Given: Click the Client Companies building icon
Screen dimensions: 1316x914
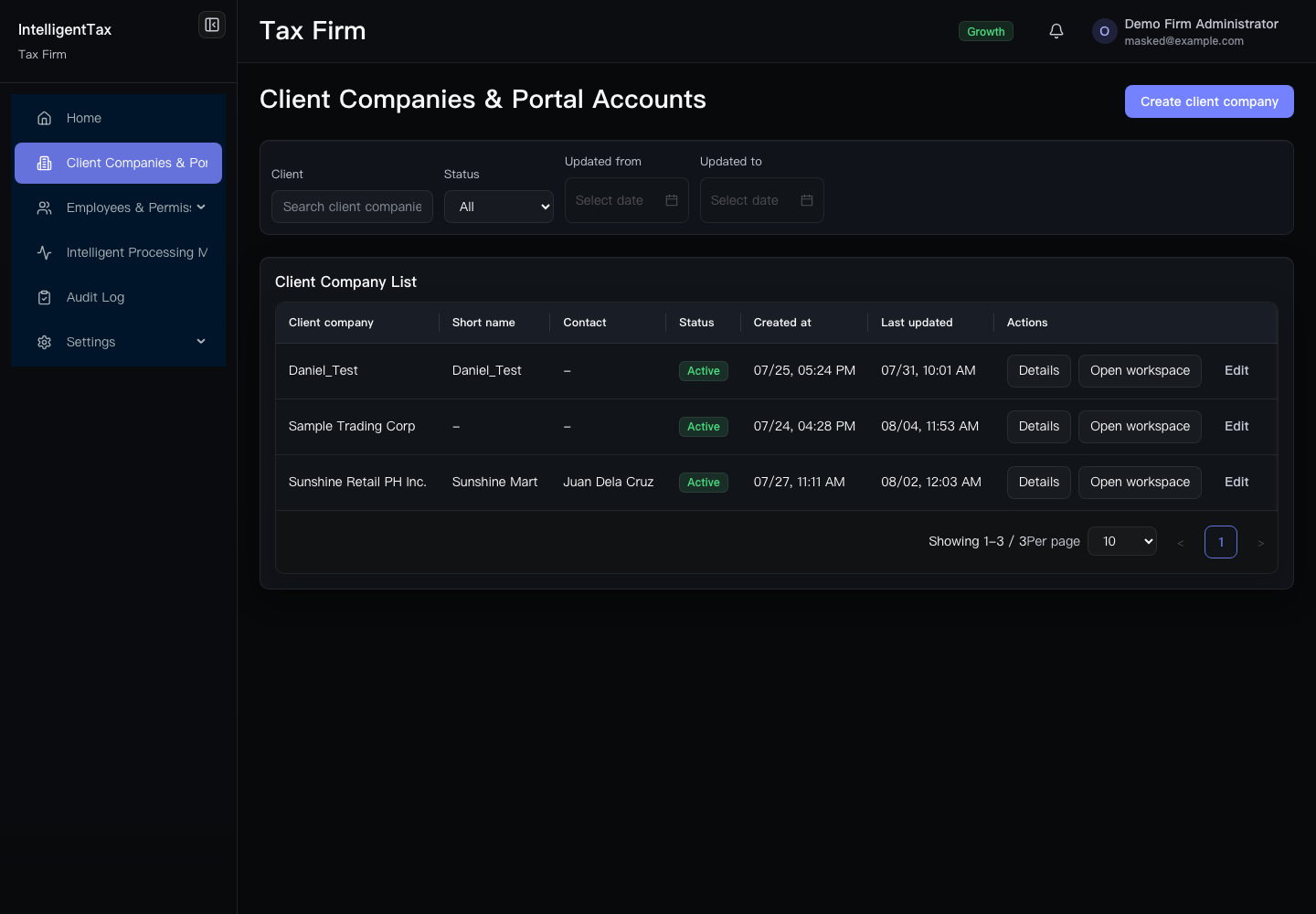Looking at the screenshot, I should point(44,163).
